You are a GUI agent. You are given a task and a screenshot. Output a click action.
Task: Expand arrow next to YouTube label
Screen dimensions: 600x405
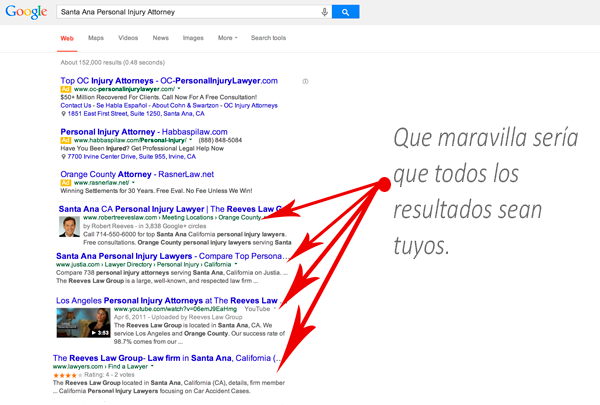click(275, 309)
